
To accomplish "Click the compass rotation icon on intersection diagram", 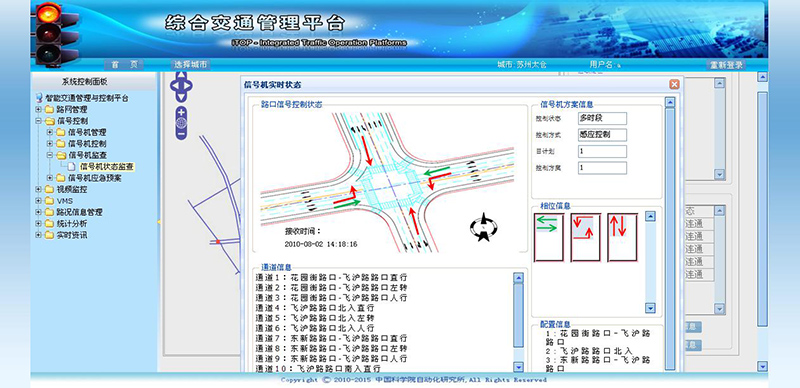I will click(x=483, y=228).
